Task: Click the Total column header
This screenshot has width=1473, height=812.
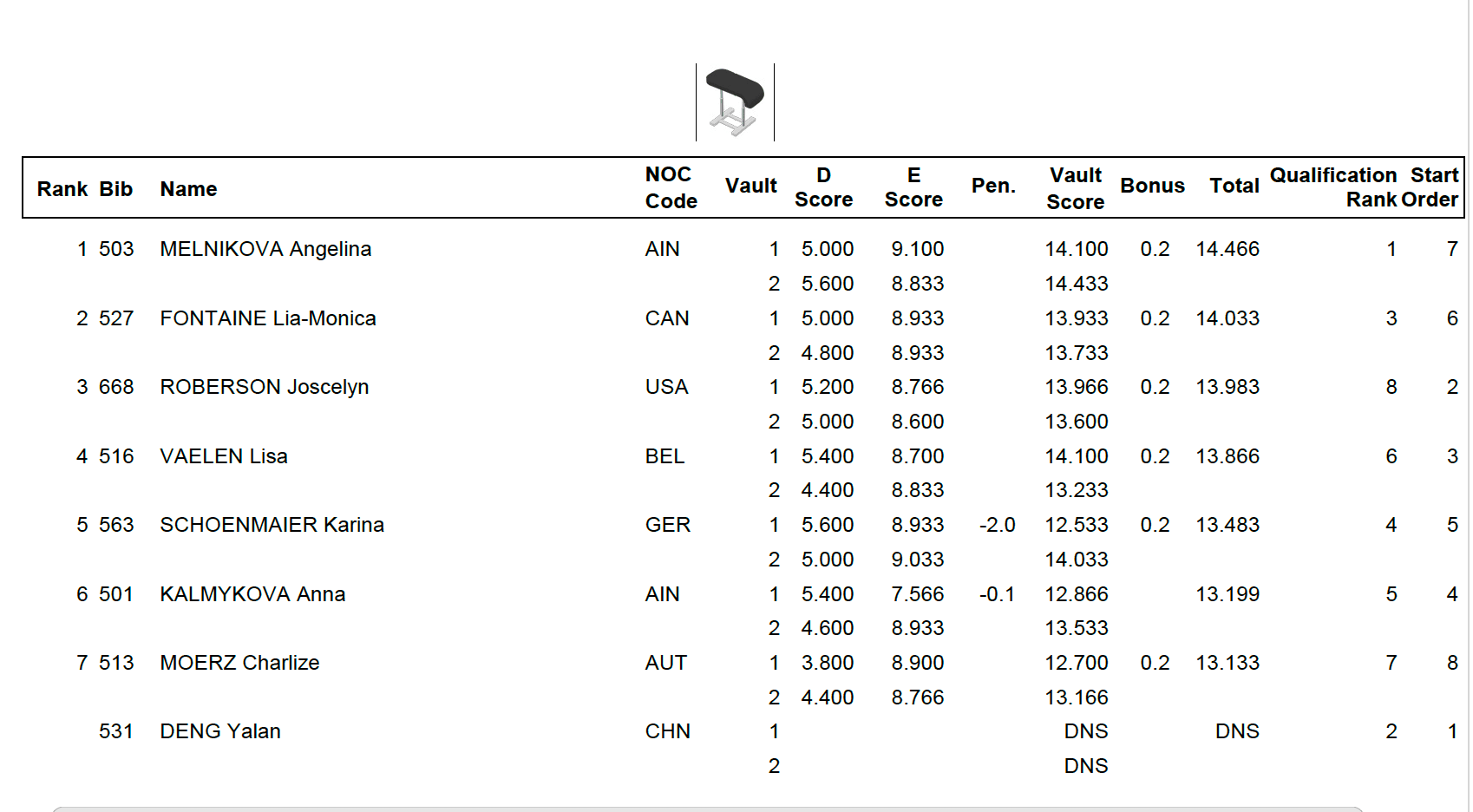Action: click(x=1234, y=186)
